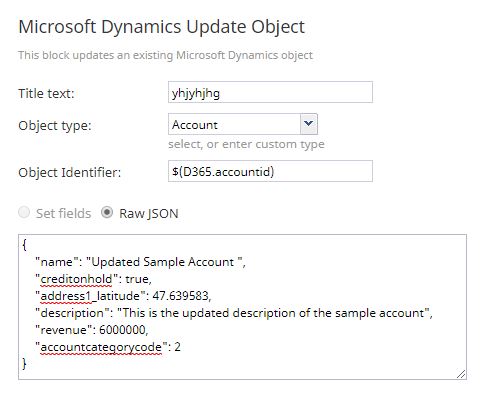
Task: Click the Object Identifier label
Action: (70, 173)
